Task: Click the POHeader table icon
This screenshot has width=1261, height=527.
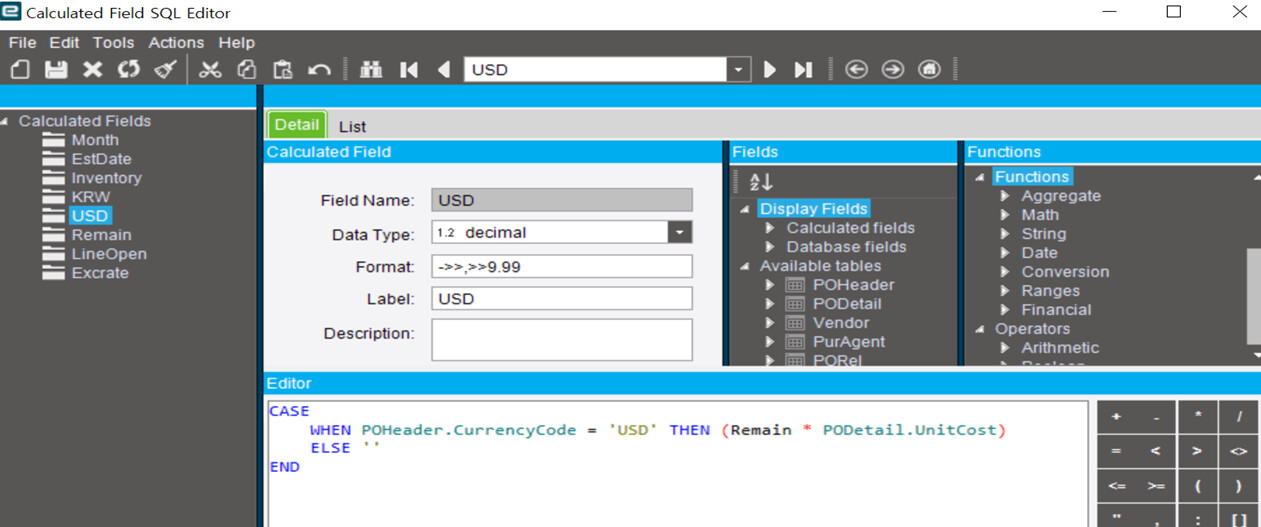Action: pos(796,285)
